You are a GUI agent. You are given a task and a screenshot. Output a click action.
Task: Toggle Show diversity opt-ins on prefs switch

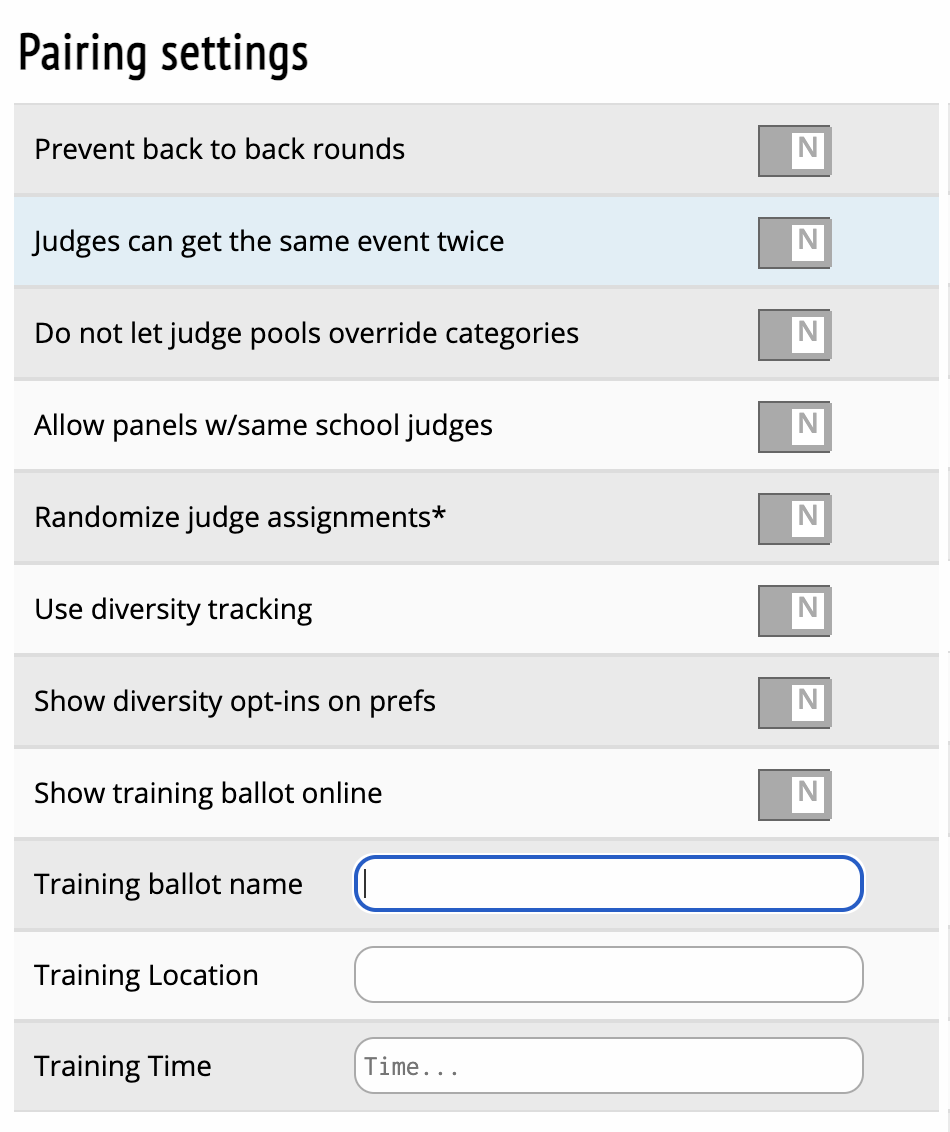794,702
